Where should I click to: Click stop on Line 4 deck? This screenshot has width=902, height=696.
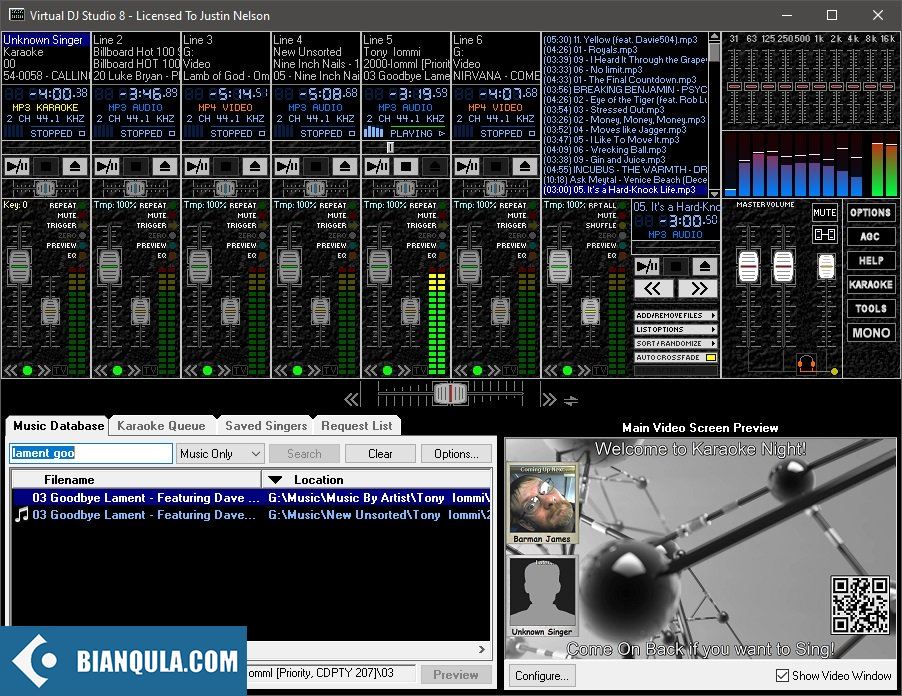[316, 167]
